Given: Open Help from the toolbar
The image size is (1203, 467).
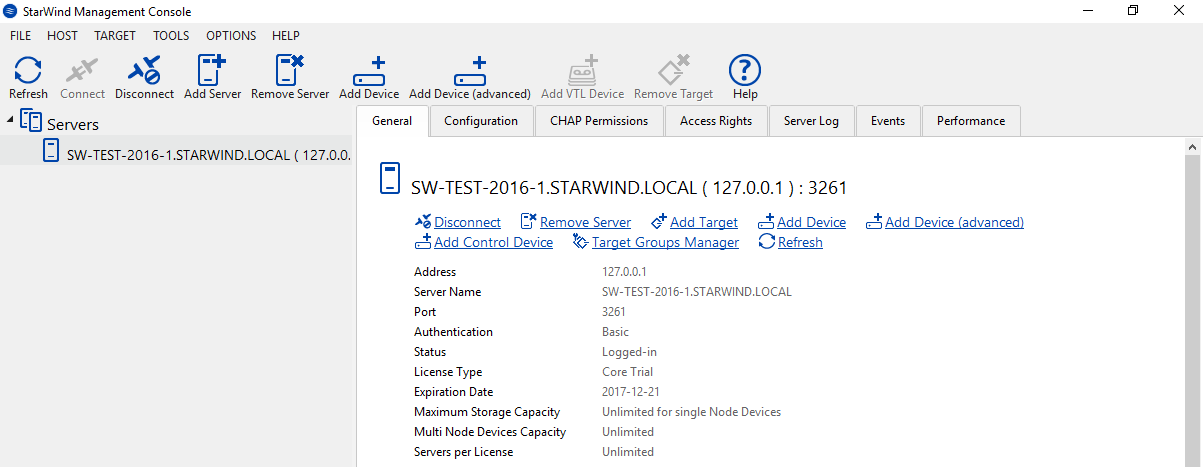Looking at the screenshot, I should coord(745,70).
